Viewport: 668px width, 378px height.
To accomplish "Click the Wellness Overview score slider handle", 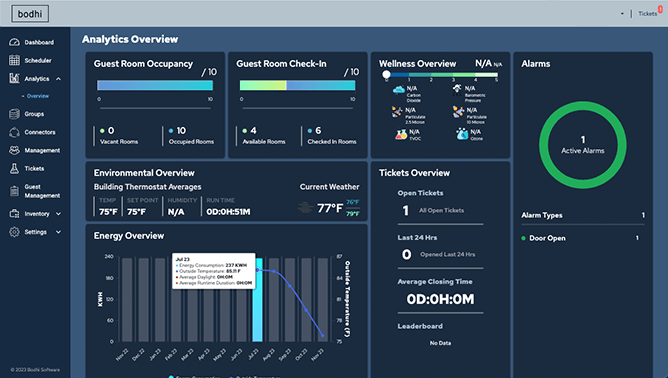I will click(386, 75).
